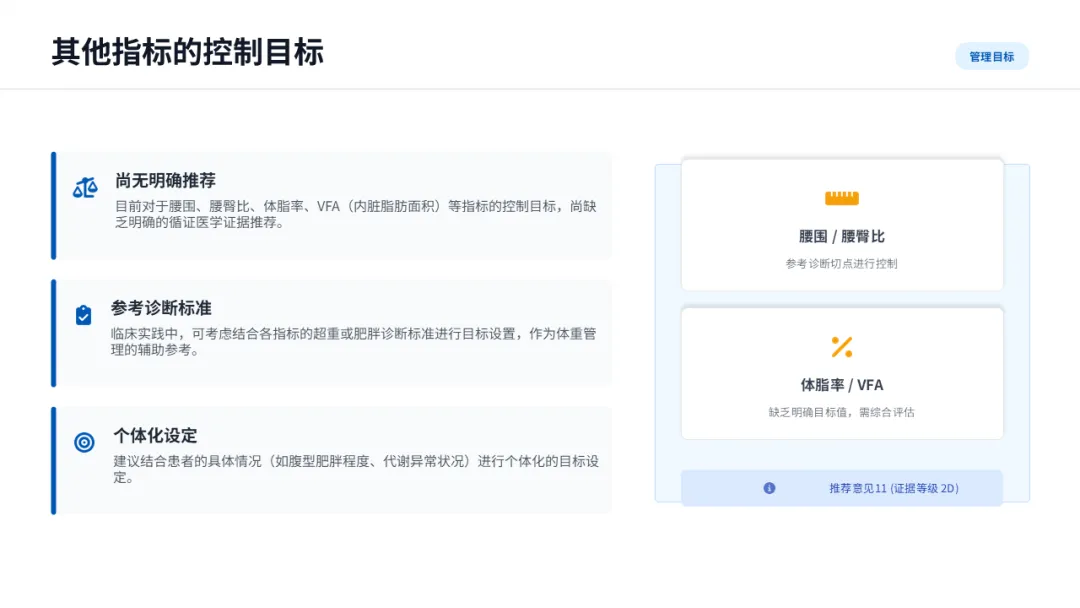
Task: Click the clipboard checkmark icon
Action: 83,315
